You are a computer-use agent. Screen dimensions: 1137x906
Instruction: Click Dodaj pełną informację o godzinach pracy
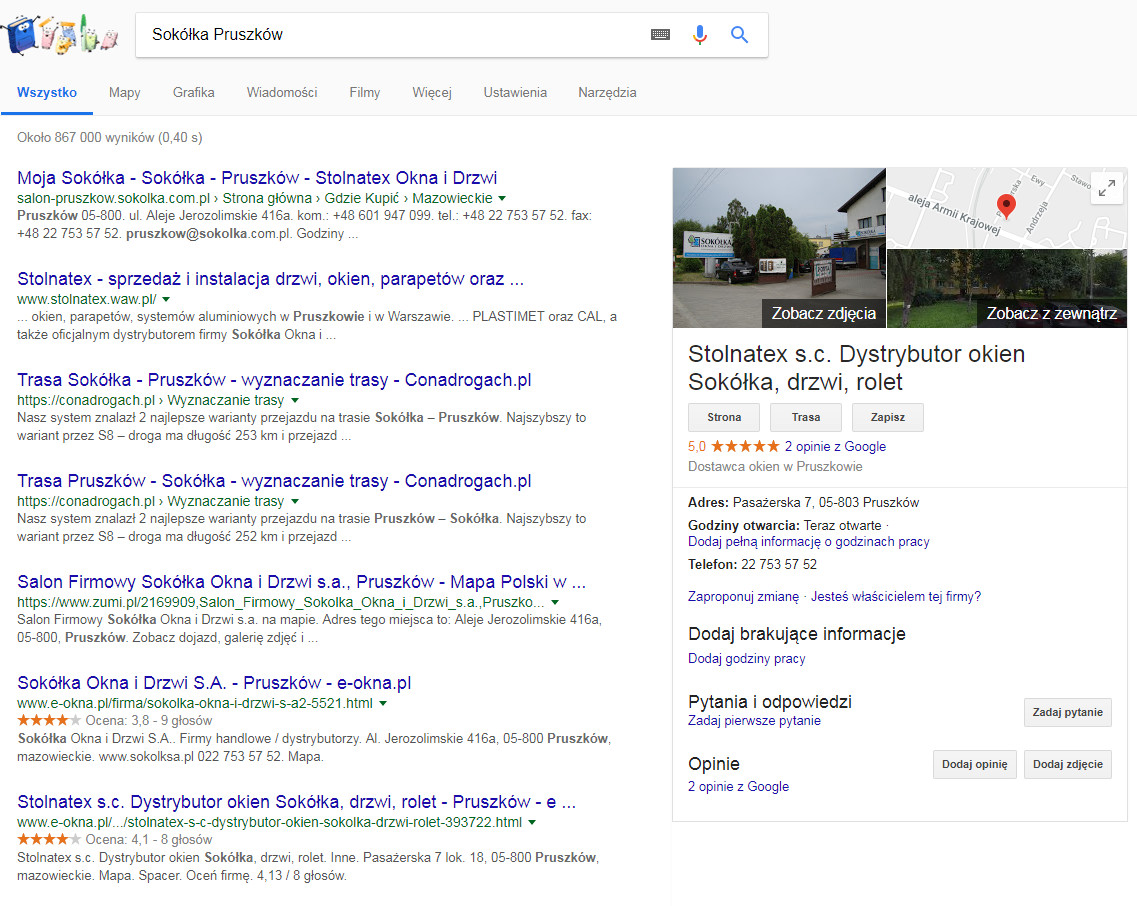pos(809,541)
